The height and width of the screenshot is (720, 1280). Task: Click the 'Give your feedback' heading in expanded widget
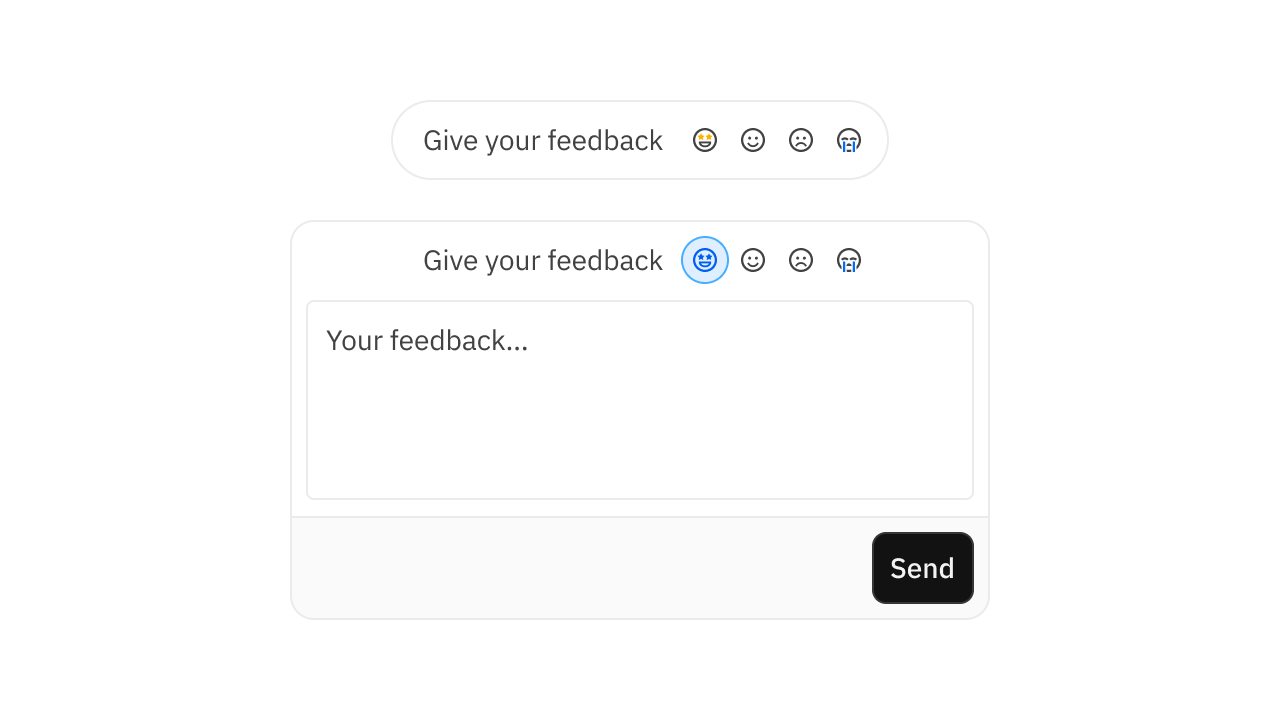tap(542, 260)
